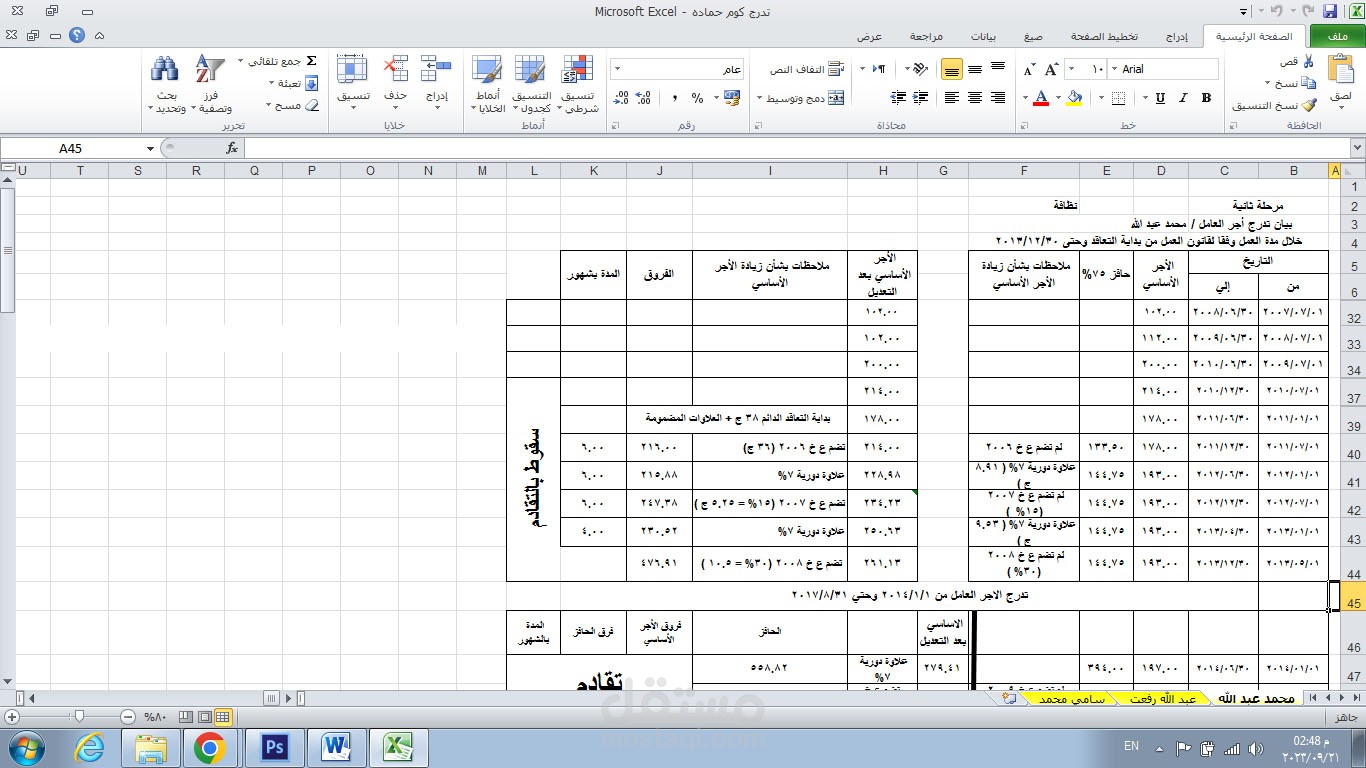Toggle Wrap Text (التفاف النص)
The image size is (1366, 768).
[x=807, y=69]
